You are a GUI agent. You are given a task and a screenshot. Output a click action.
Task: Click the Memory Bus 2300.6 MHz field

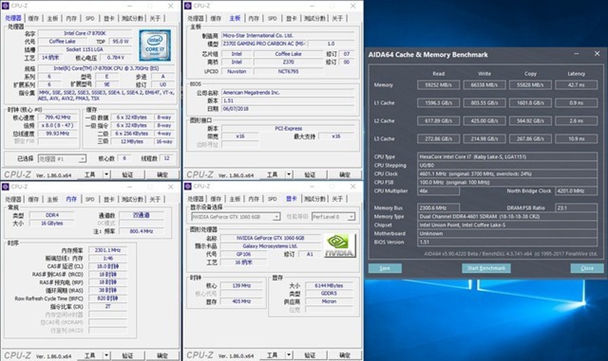(x=439, y=208)
